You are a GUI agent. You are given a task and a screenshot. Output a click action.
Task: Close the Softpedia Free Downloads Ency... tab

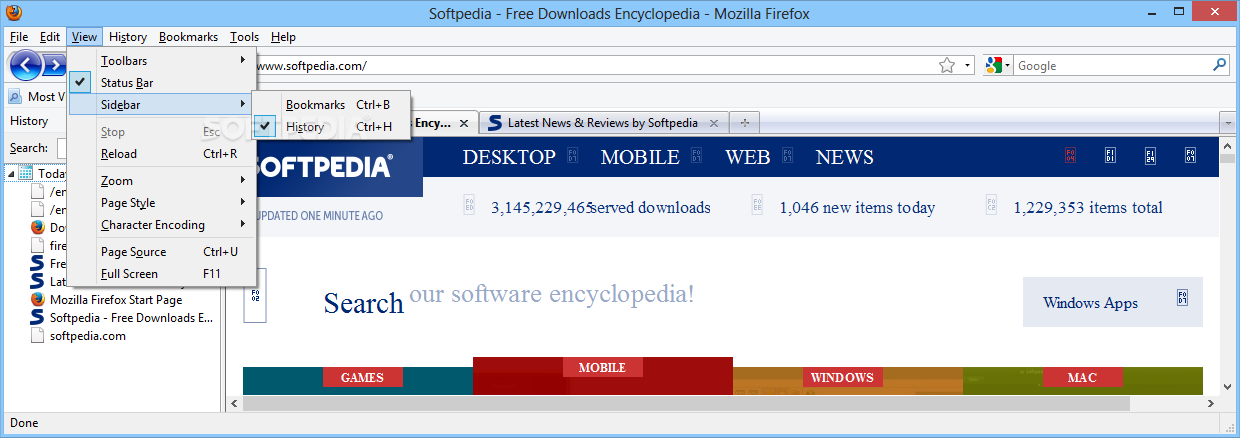pos(463,124)
